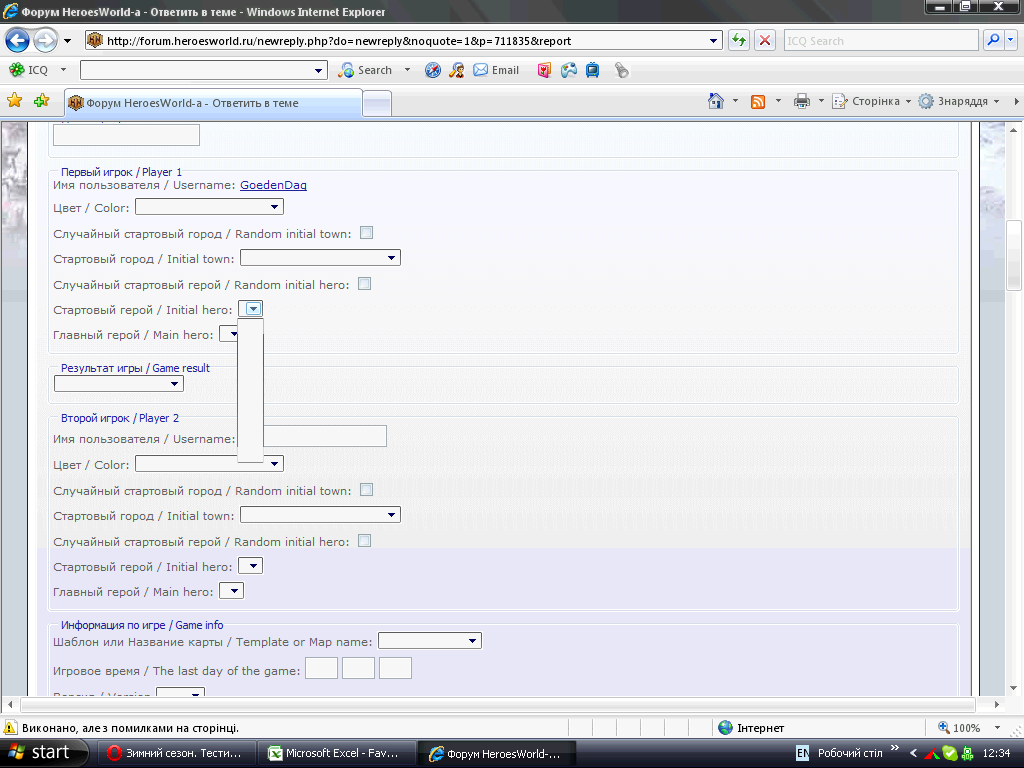Select the Форум HeroesWorld-а tab

(213, 103)
